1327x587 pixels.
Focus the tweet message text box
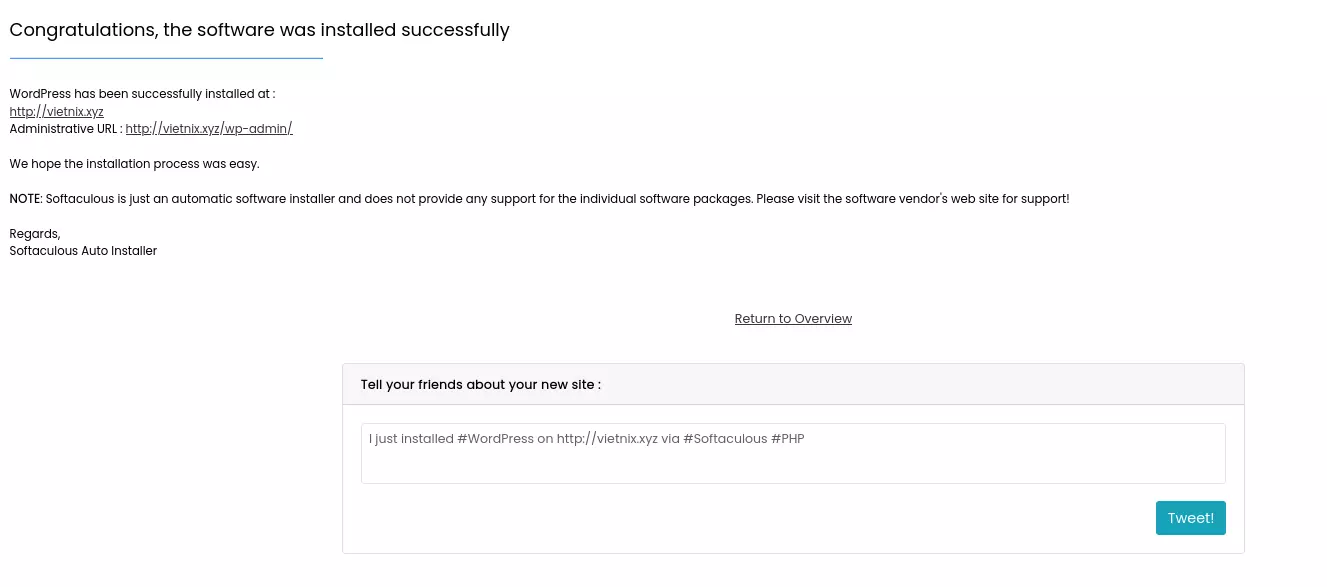[793, 453]
